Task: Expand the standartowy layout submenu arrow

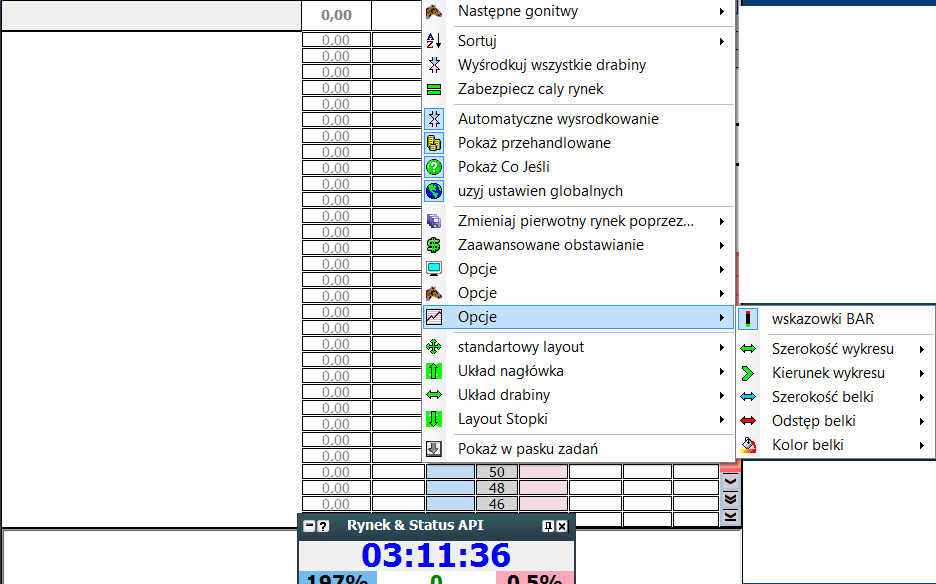Action: point(722,348)
